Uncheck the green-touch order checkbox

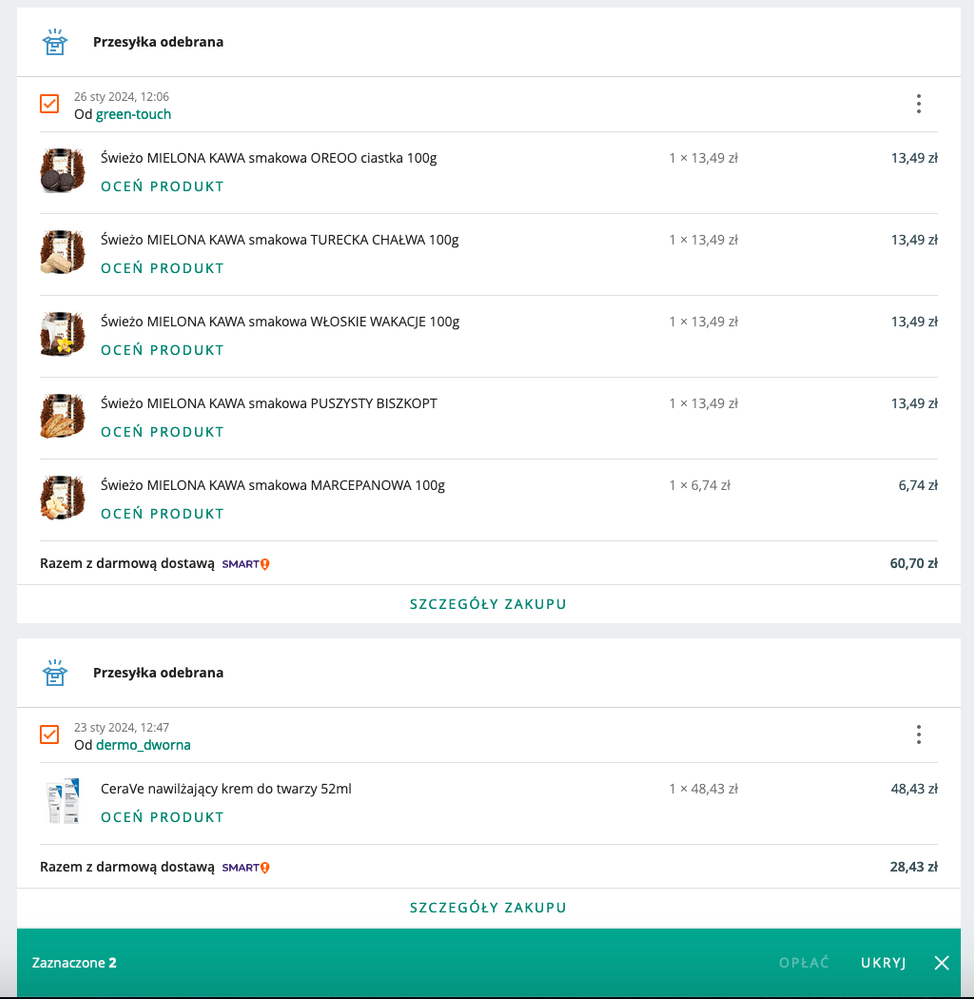click(49, 104)
